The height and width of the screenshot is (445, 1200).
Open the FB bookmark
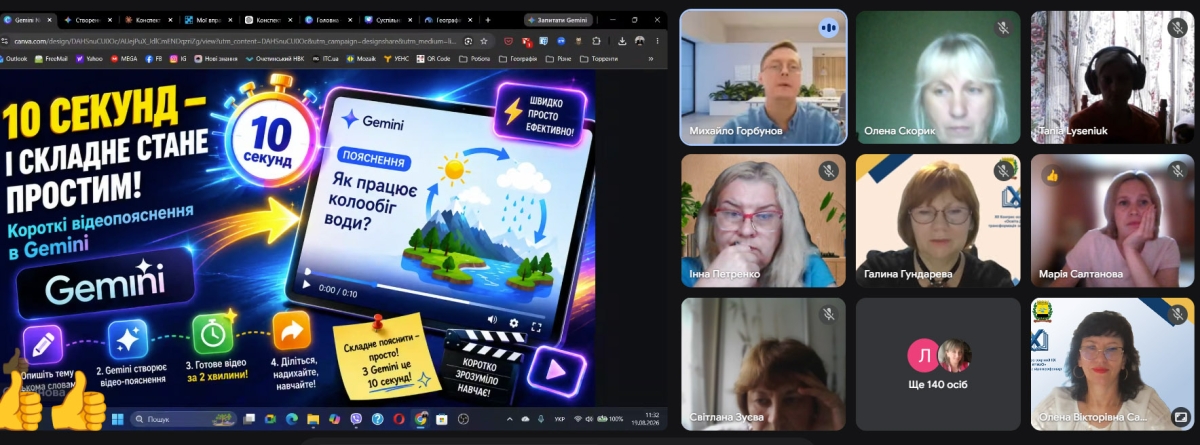(154, 59)
